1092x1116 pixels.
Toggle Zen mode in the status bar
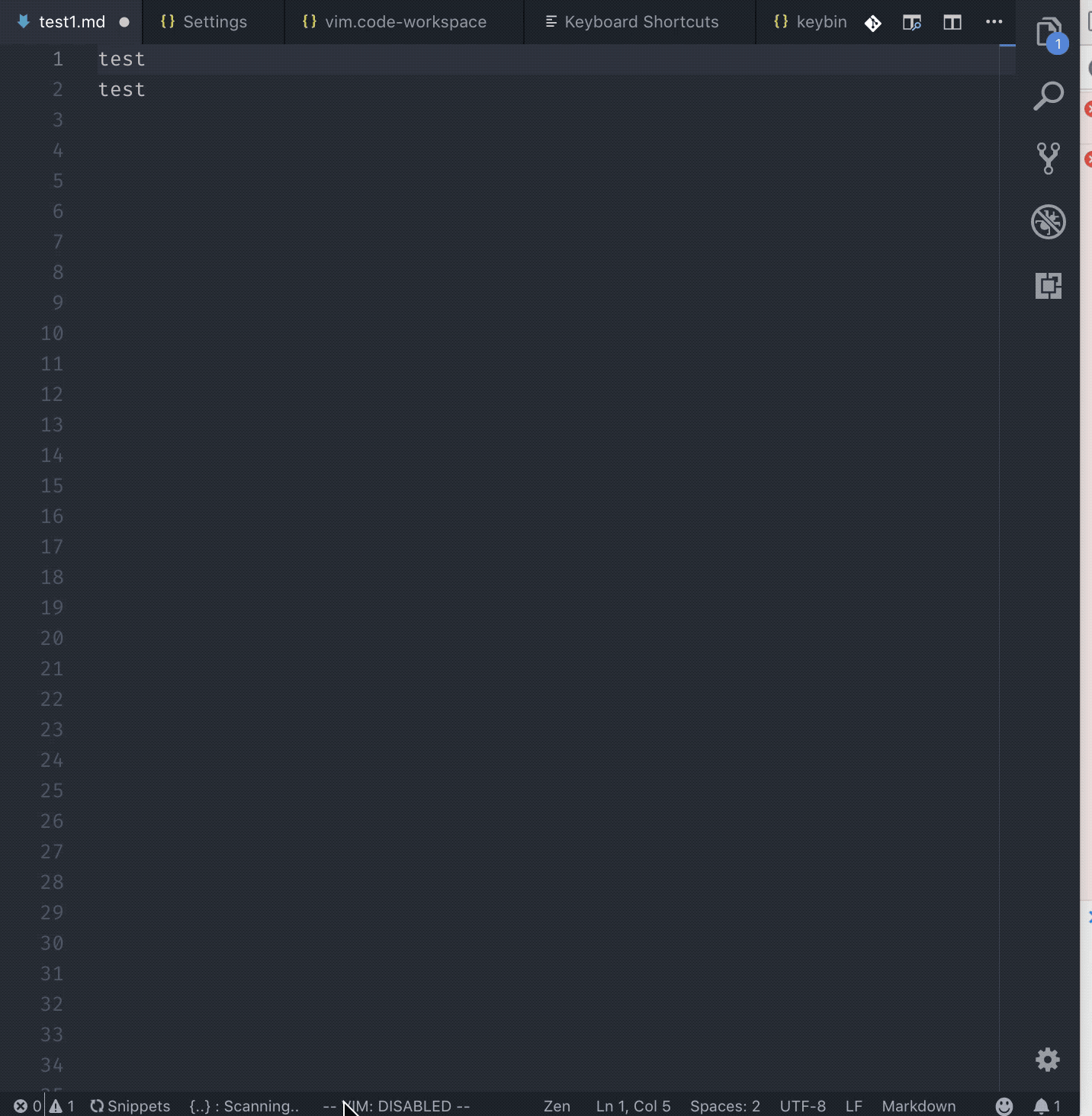point(557,1106)
